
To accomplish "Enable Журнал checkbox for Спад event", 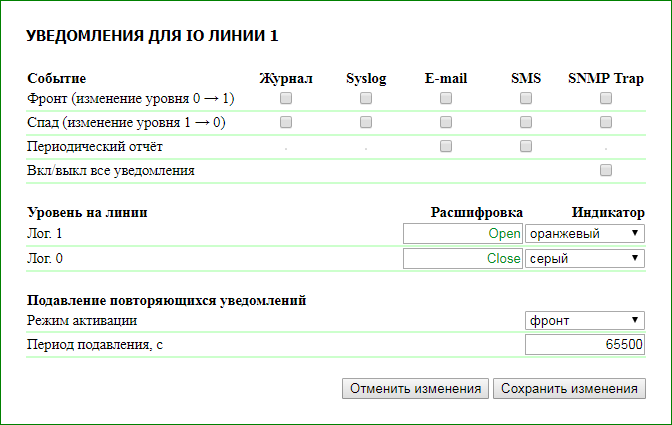I will point(286,122).
